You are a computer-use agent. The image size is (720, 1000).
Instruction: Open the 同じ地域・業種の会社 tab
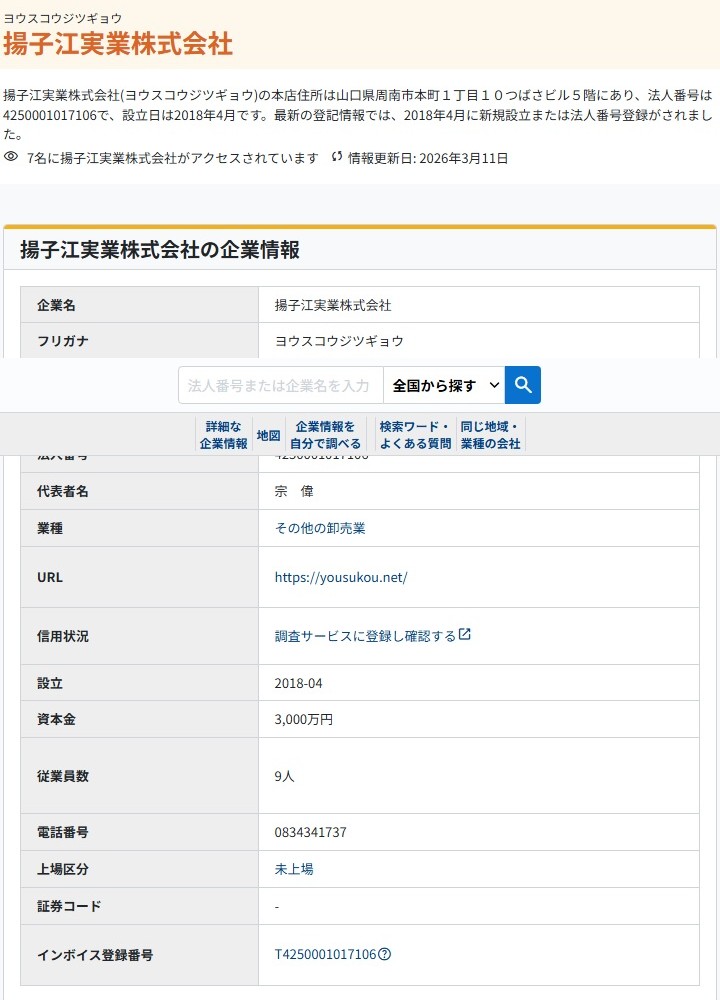click(490, 435)
